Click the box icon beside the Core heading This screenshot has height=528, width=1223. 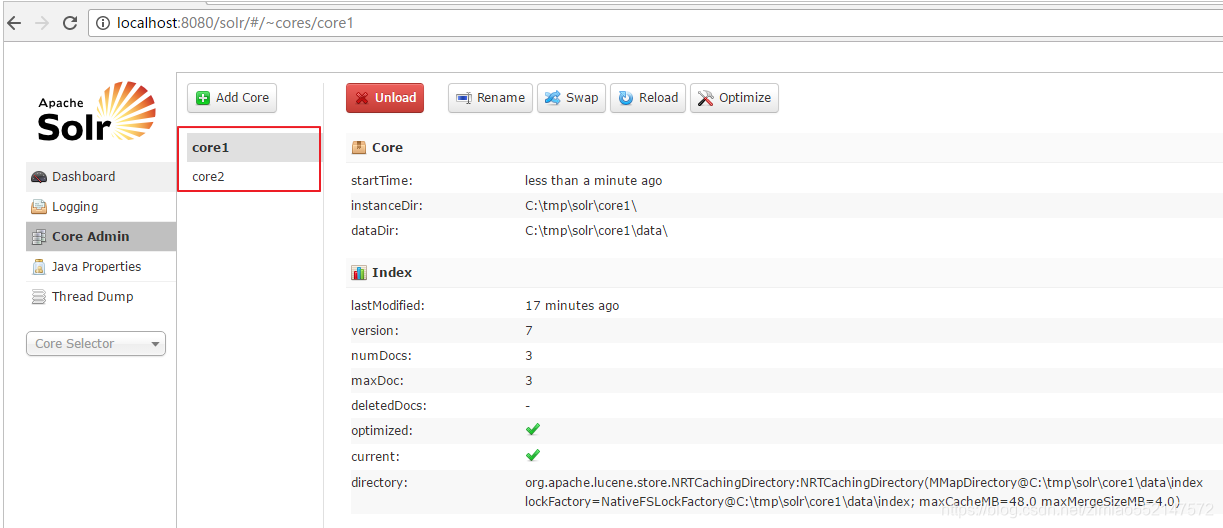[x=359, y=147]
